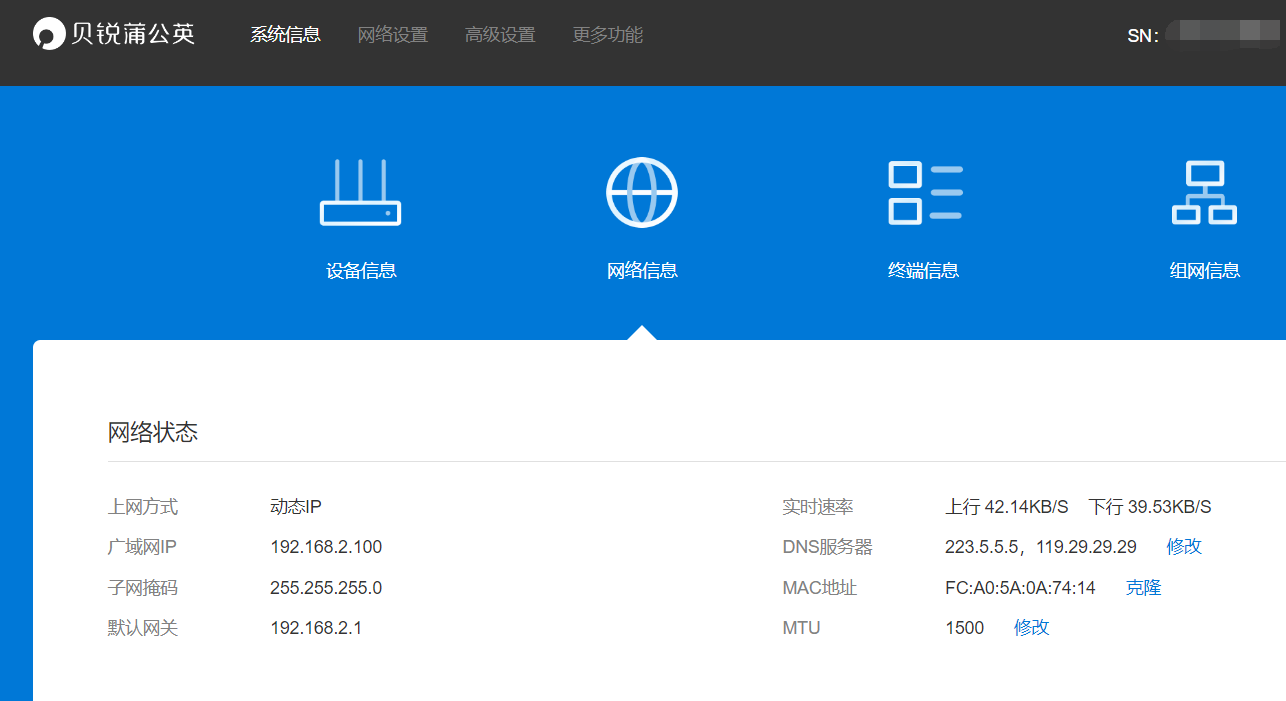
Task: Select the MAC address FC:A0:5A:0A:74:14
Action: (x=1022, y=587)
